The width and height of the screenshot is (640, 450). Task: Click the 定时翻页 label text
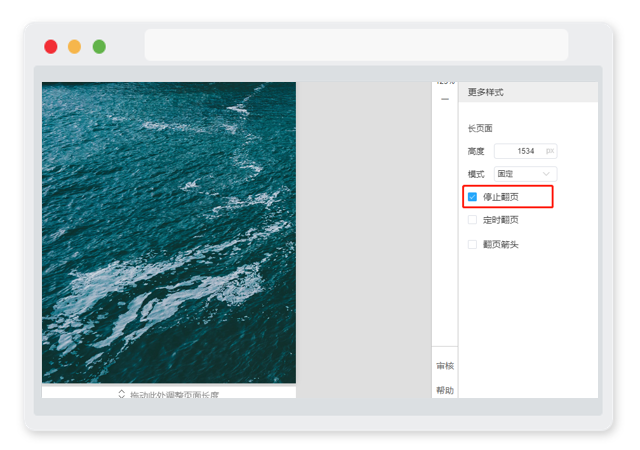pos(501,220)
